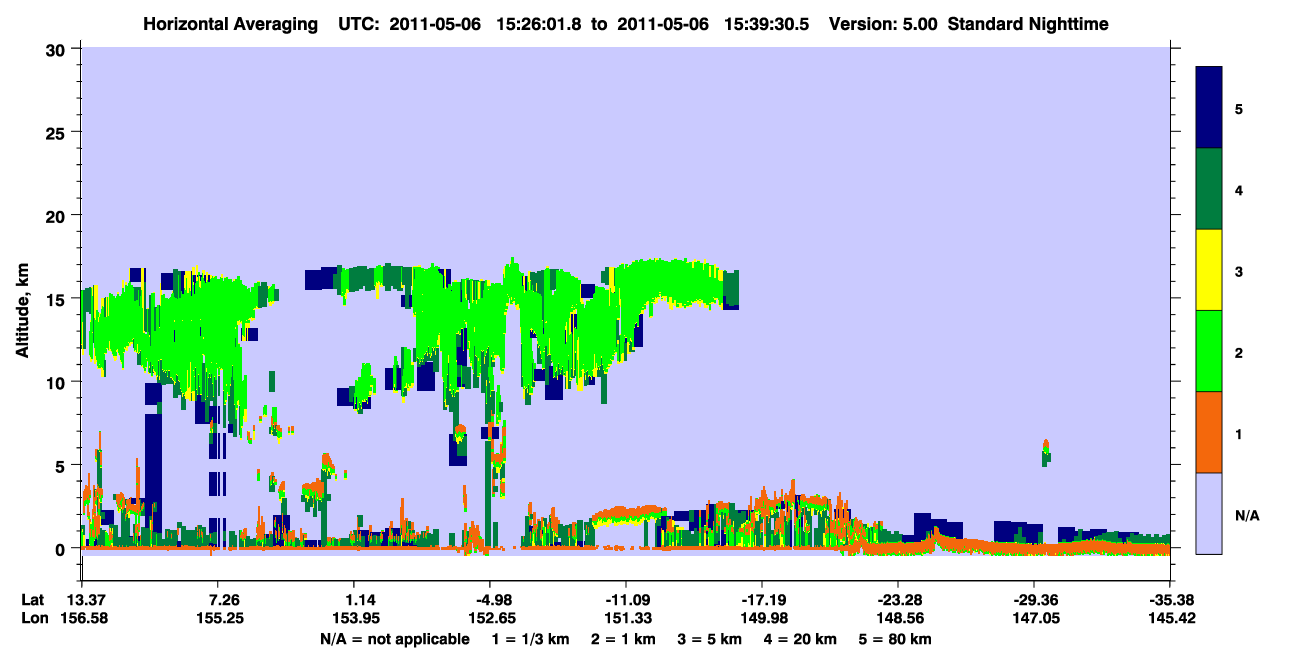Click longitude value 155.25
This screenshot has width=1300, height=667.
pos(222,619)
